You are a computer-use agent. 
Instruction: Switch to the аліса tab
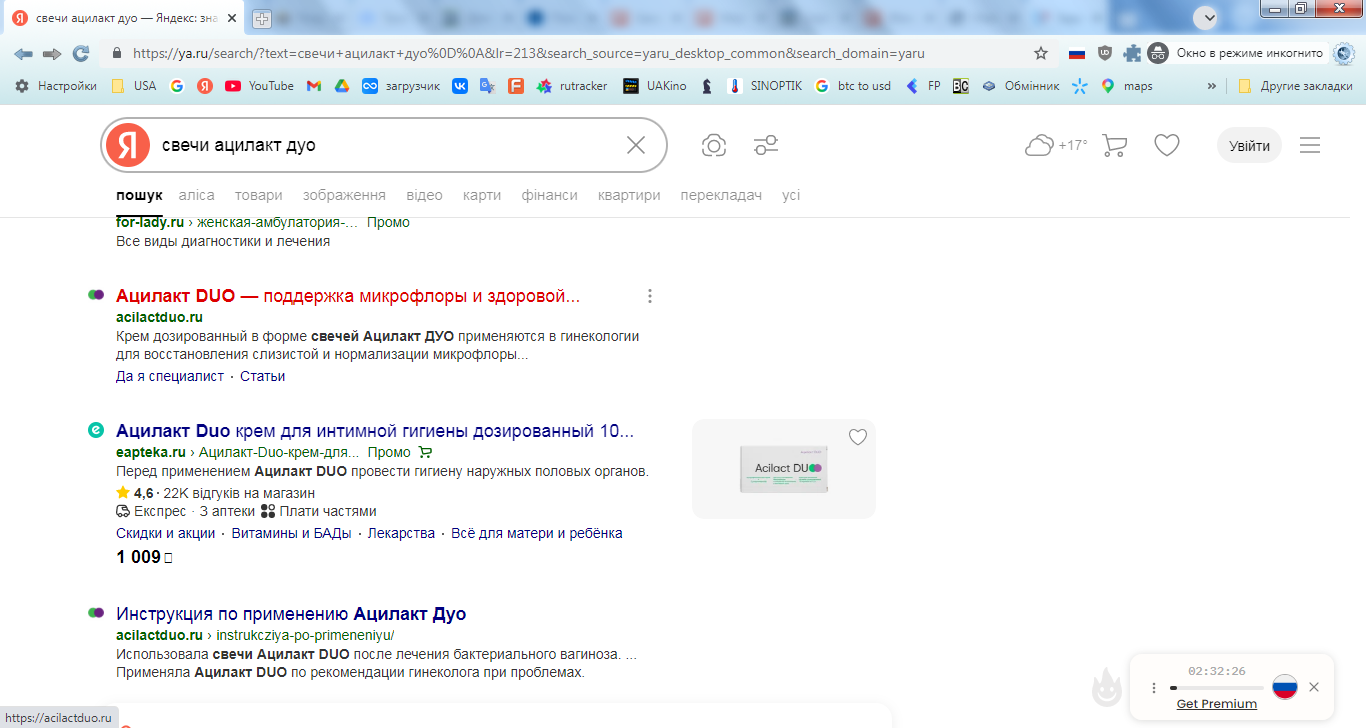click(x=197, y=195)
